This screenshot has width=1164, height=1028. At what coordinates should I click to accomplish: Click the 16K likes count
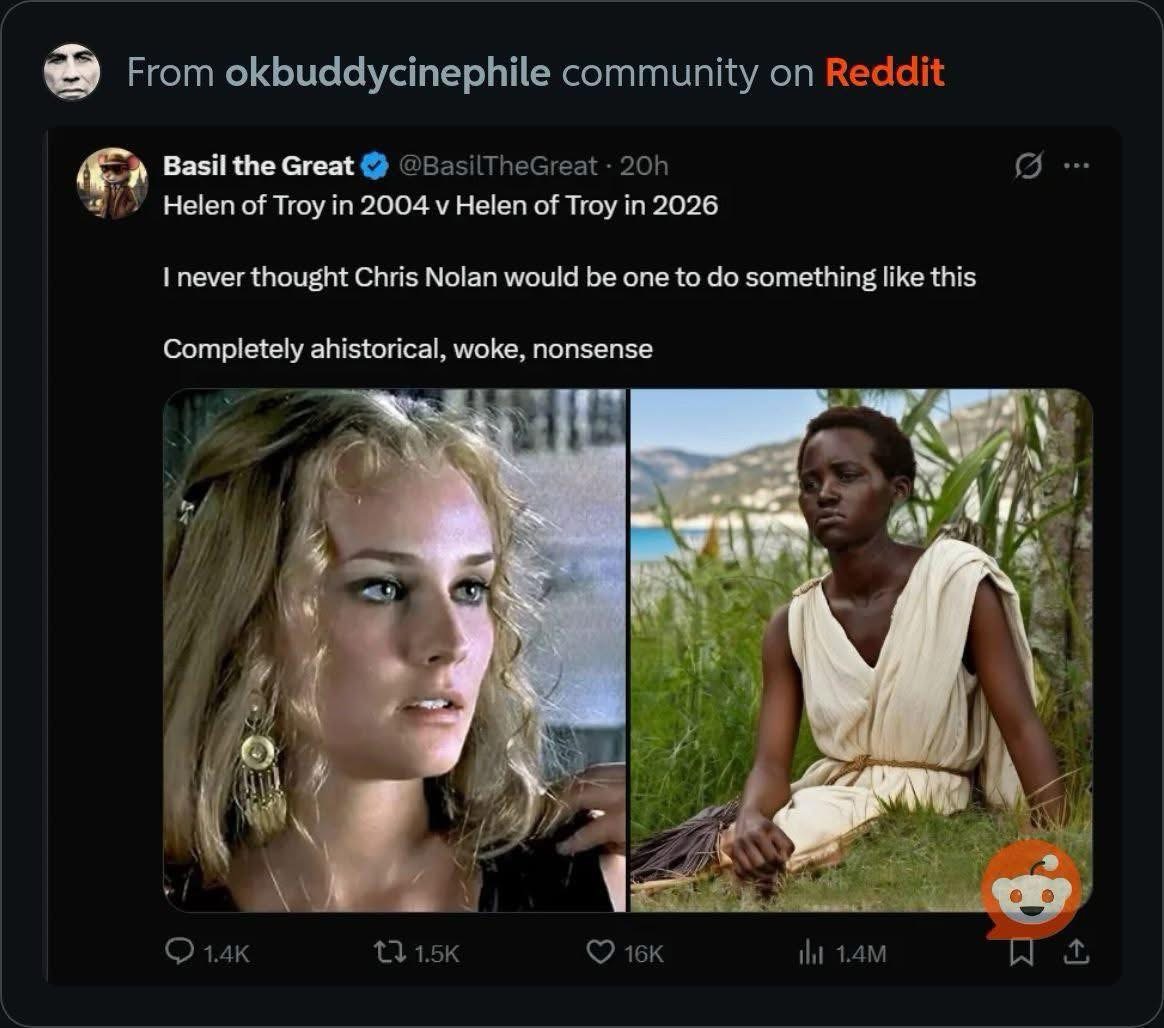[644, 954]
